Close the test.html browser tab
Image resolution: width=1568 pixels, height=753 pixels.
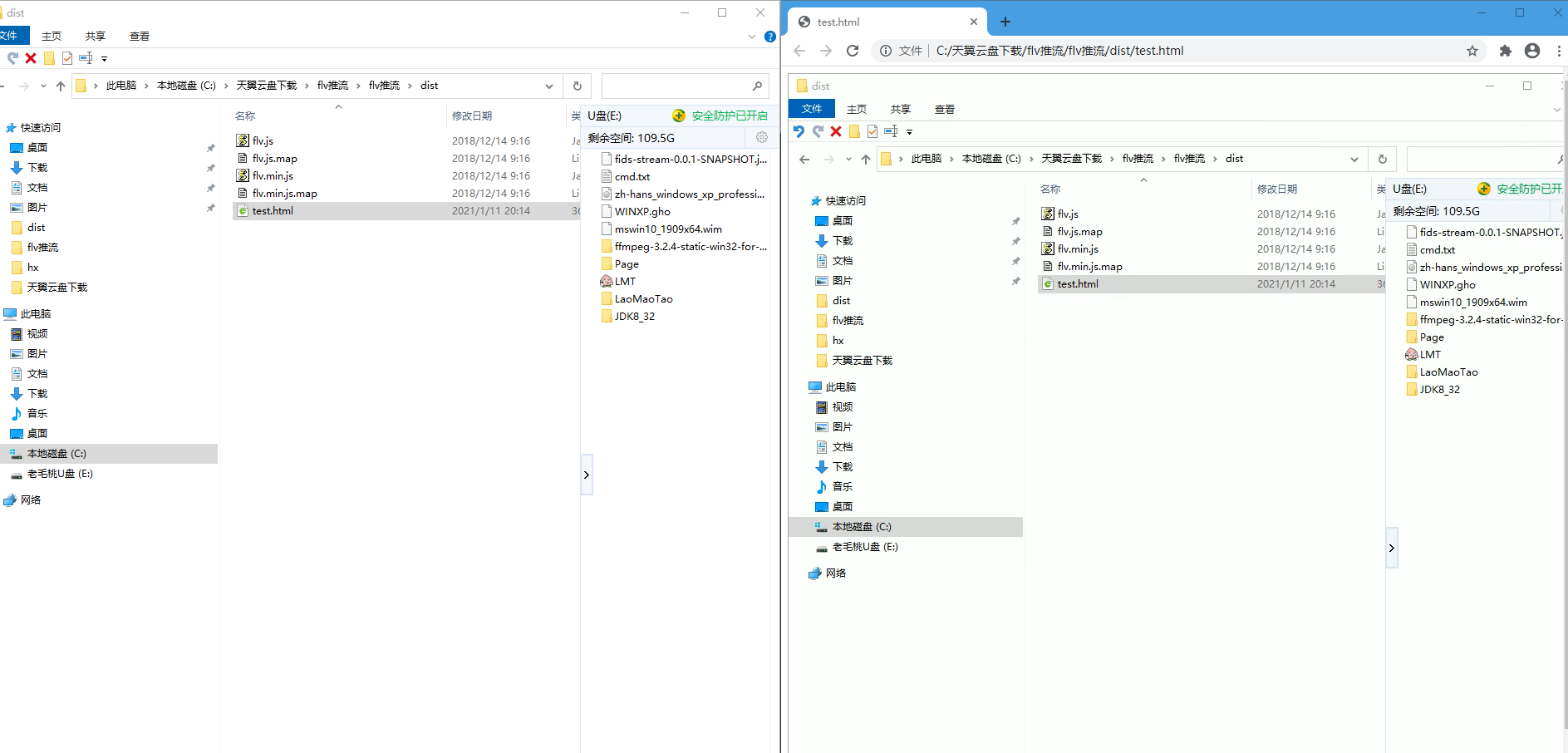click(974, 22)
